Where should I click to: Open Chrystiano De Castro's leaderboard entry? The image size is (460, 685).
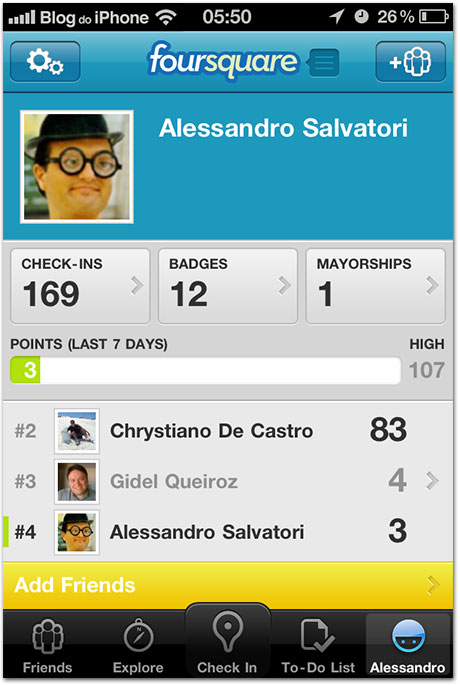pos(228,431)
